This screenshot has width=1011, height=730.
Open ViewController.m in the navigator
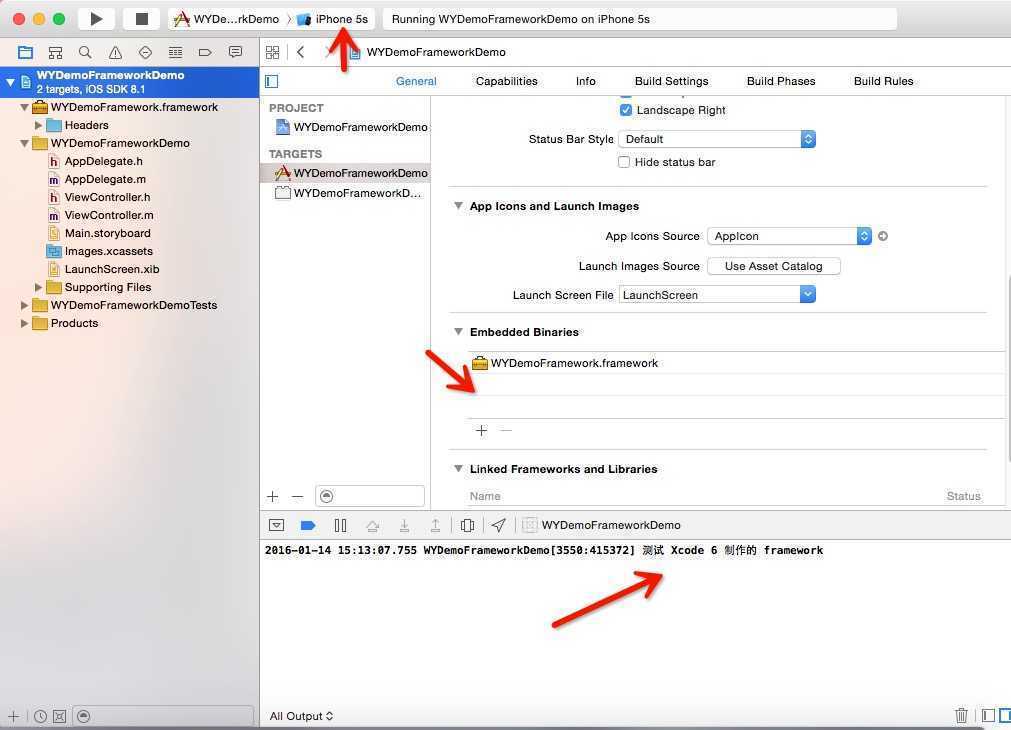(108, 215)
